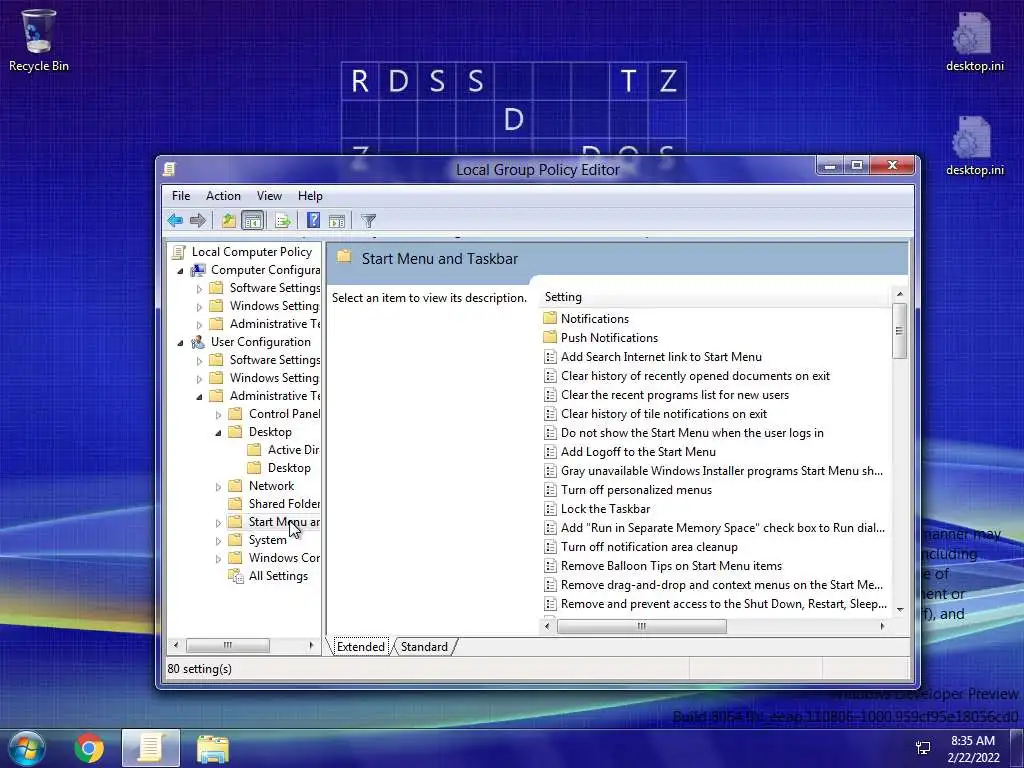Expand the Start Menu and Taskbar node
1024x768 pixels.
219,522
